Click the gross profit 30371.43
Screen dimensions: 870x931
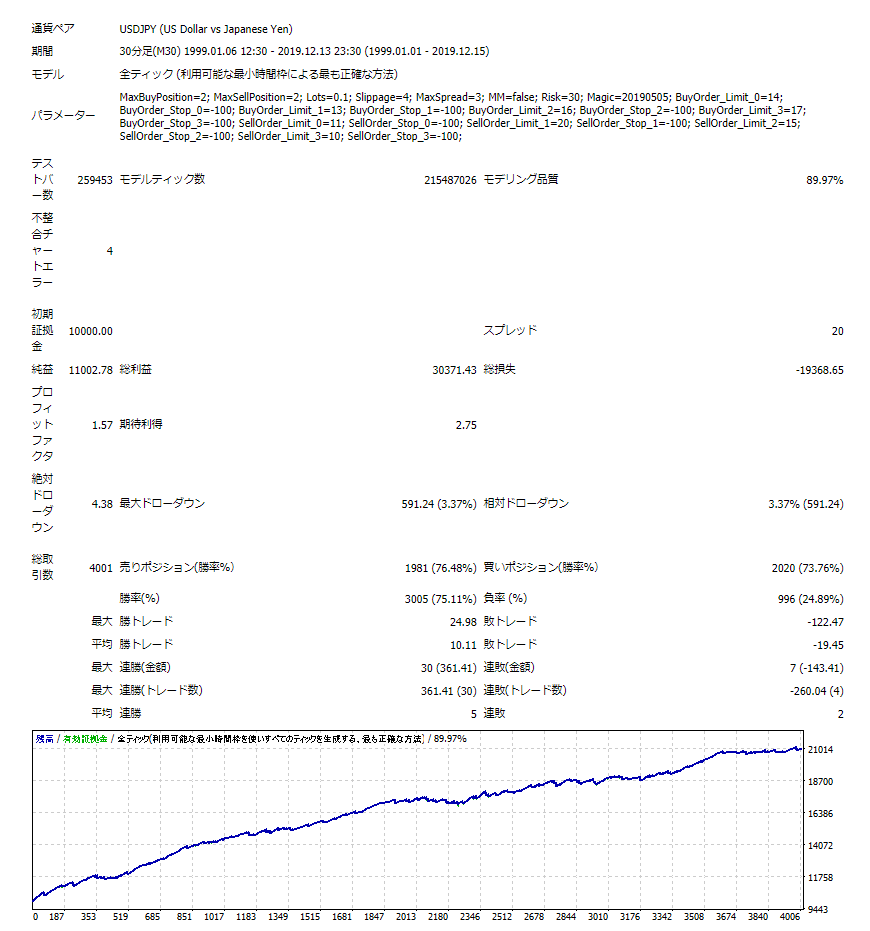point(454,370)
